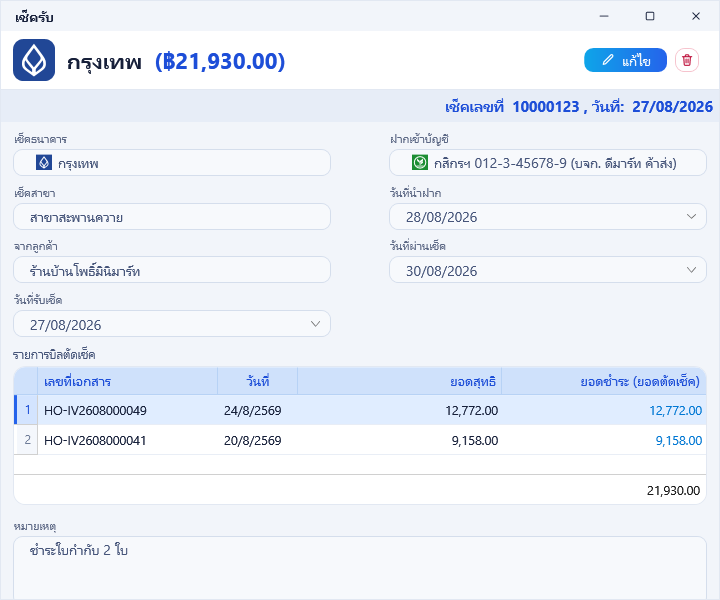Click the Bangkok Bank logo in the header
The image size is (720, 600).
(34, 60)
